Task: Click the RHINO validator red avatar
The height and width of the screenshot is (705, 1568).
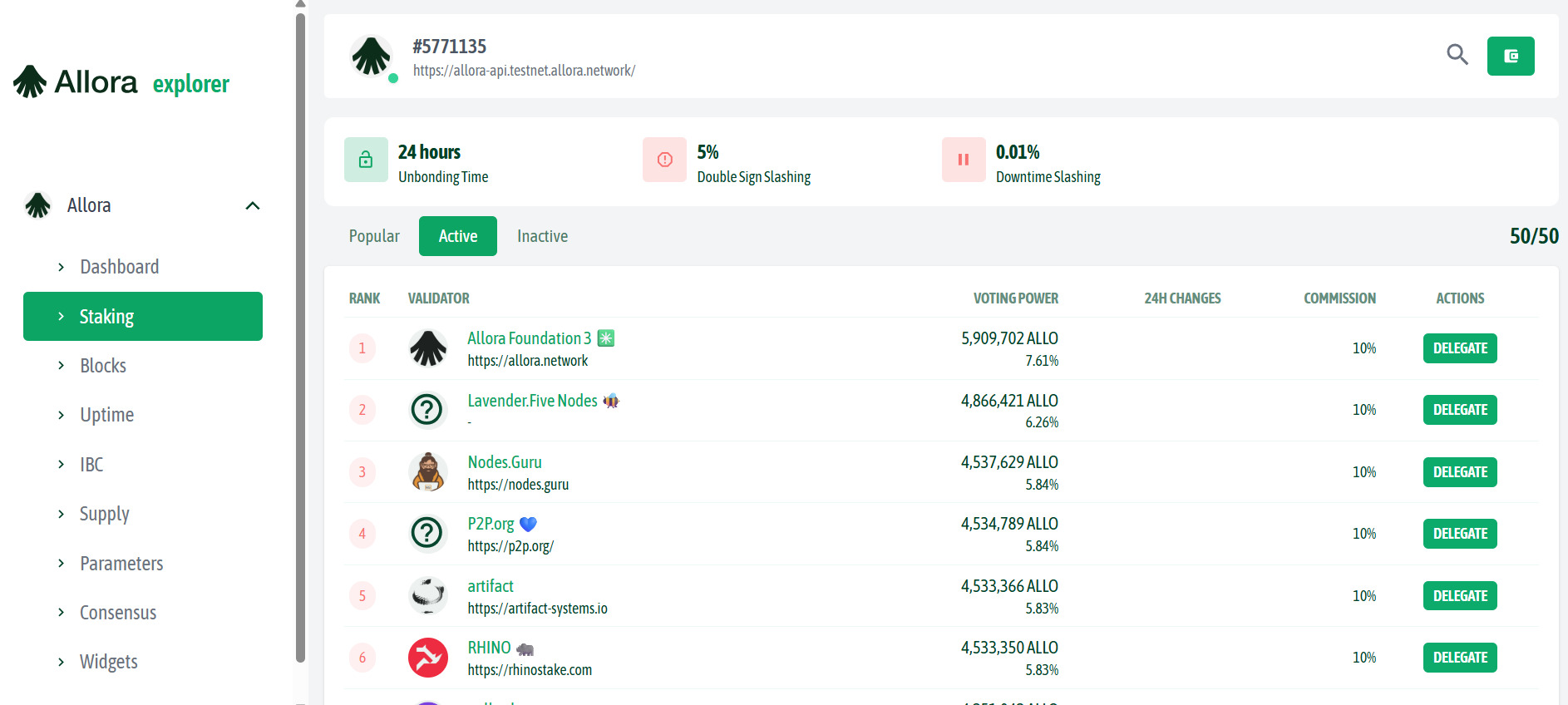Action: tap(428, 658)
